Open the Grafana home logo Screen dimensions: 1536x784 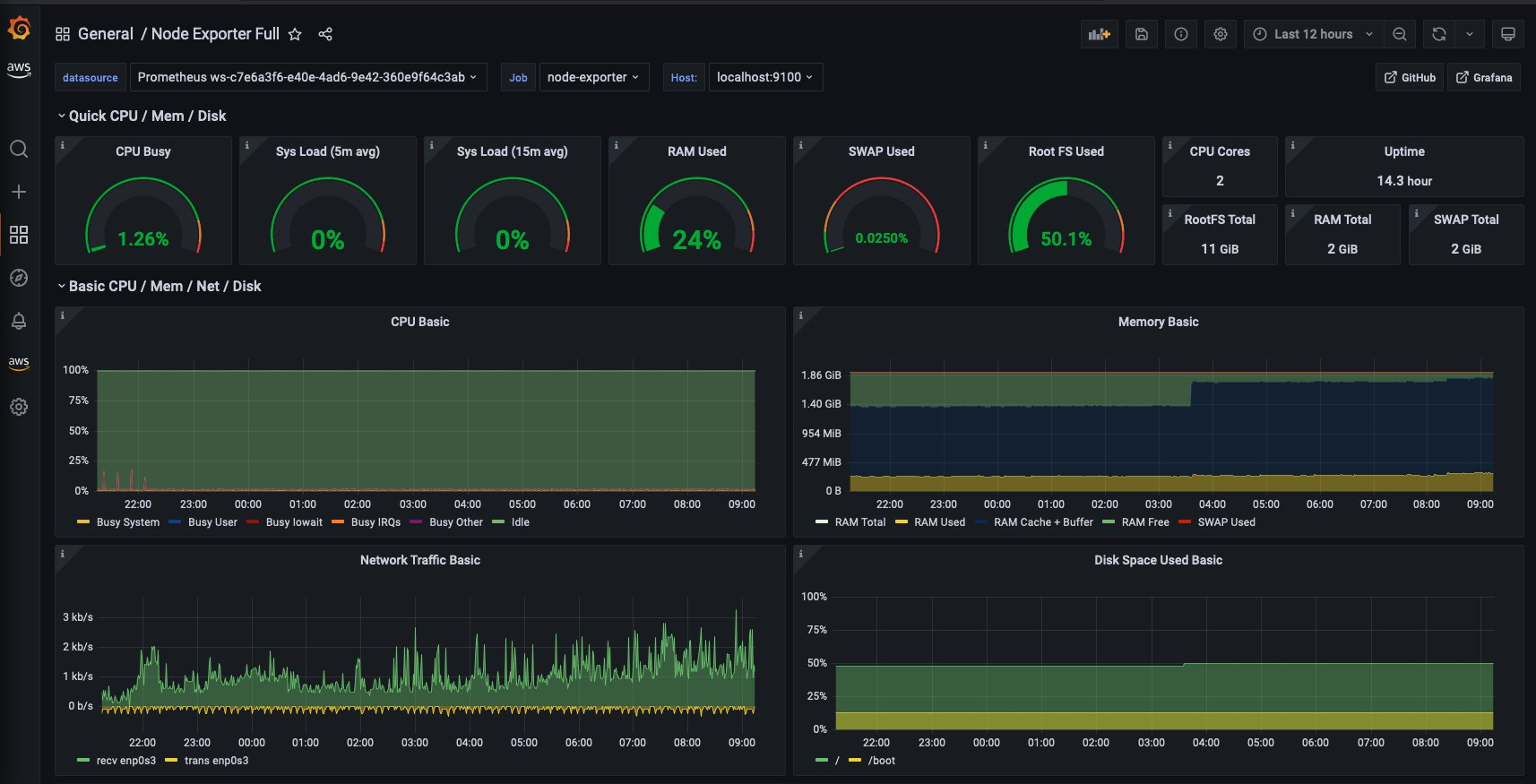19,29
